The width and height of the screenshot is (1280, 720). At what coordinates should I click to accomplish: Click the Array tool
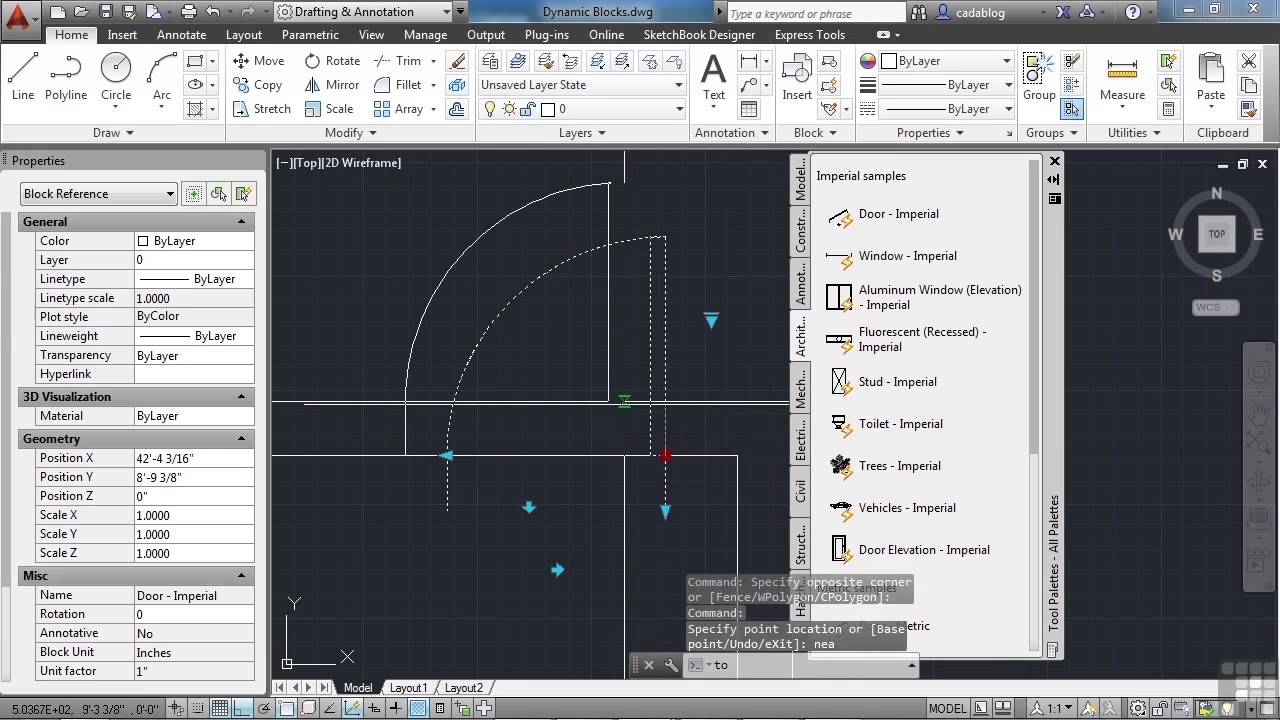coord(399,109)
